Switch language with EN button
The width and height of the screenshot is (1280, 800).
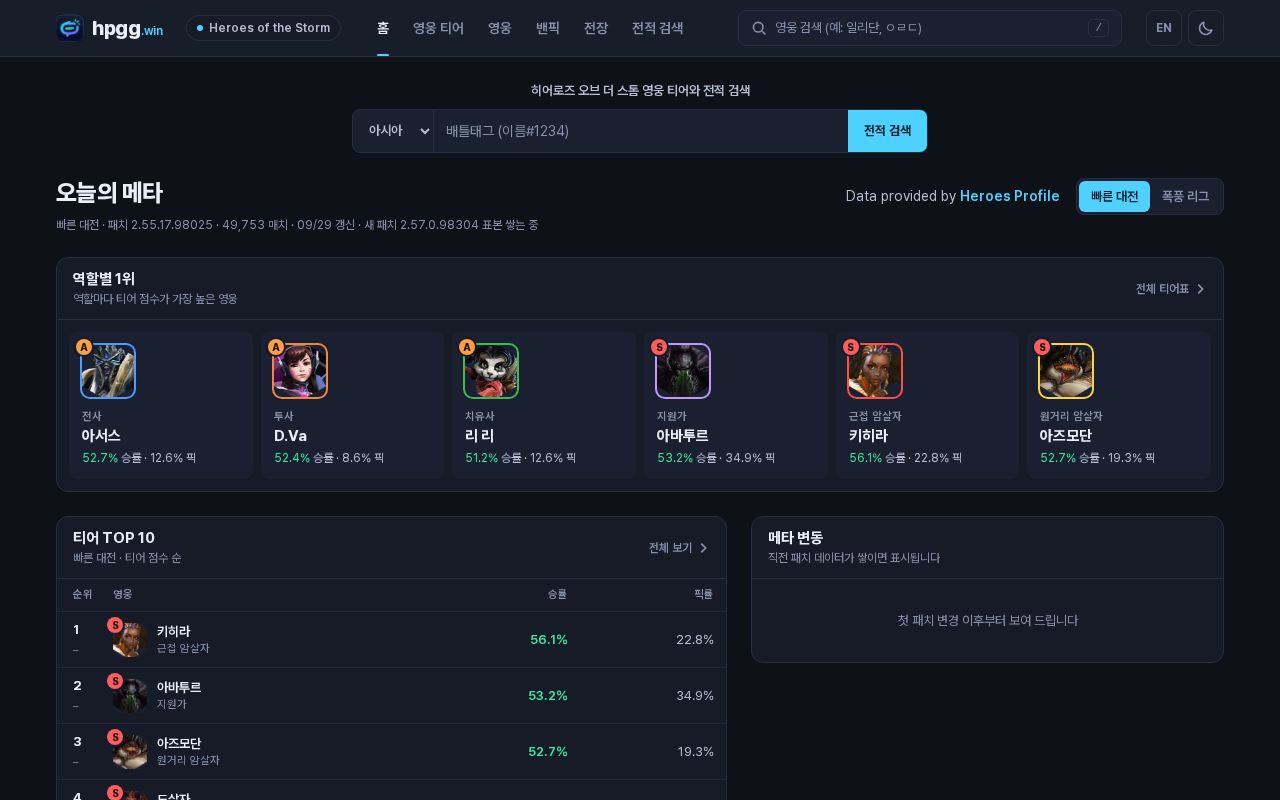(x=1163, y=28)
